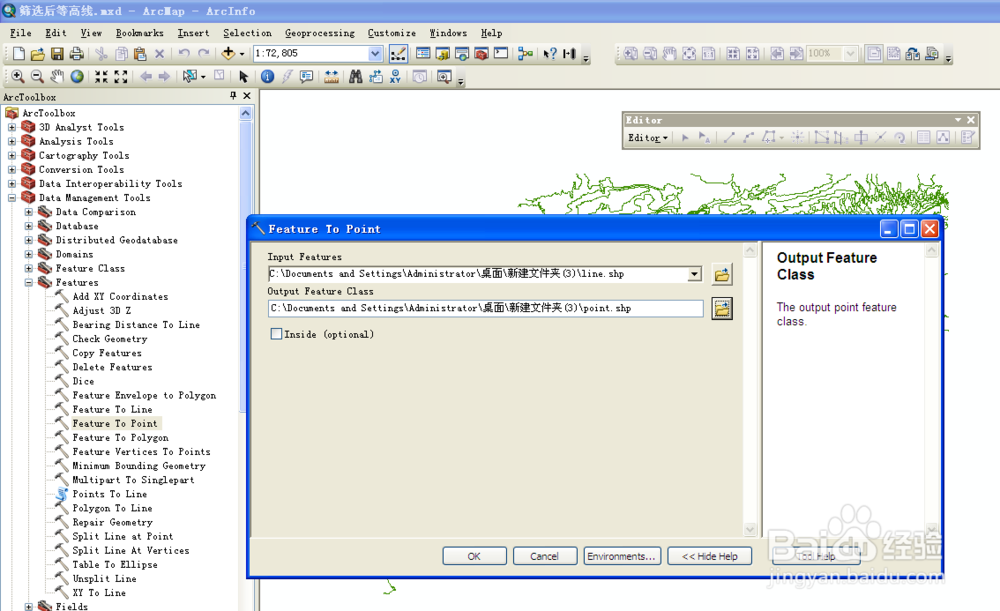This screenshot has height=611, width=1000.
Task: Click the What's This help icon
Action: pyautogui.click(x=550, y=54)
